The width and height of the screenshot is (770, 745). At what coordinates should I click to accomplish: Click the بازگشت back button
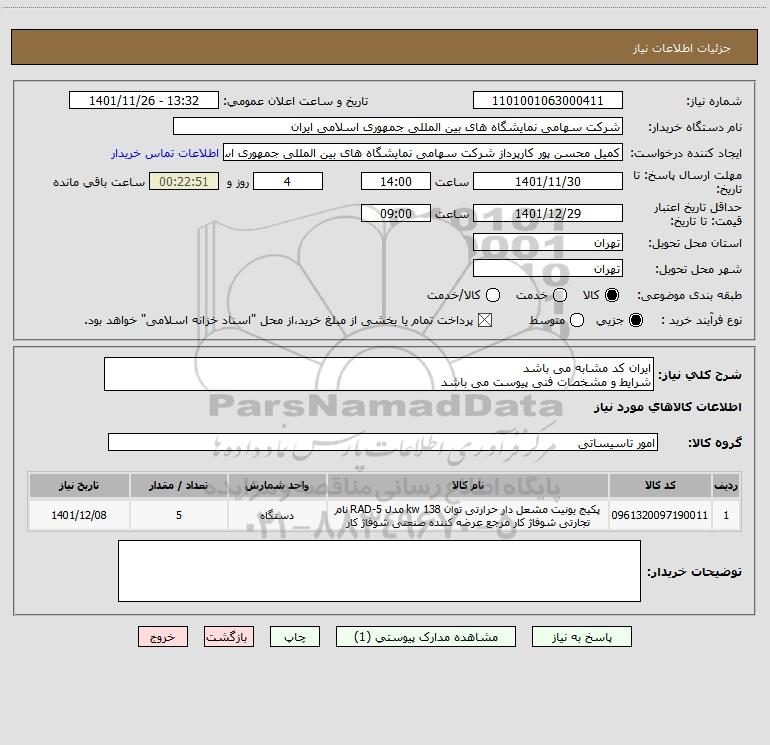229,637
